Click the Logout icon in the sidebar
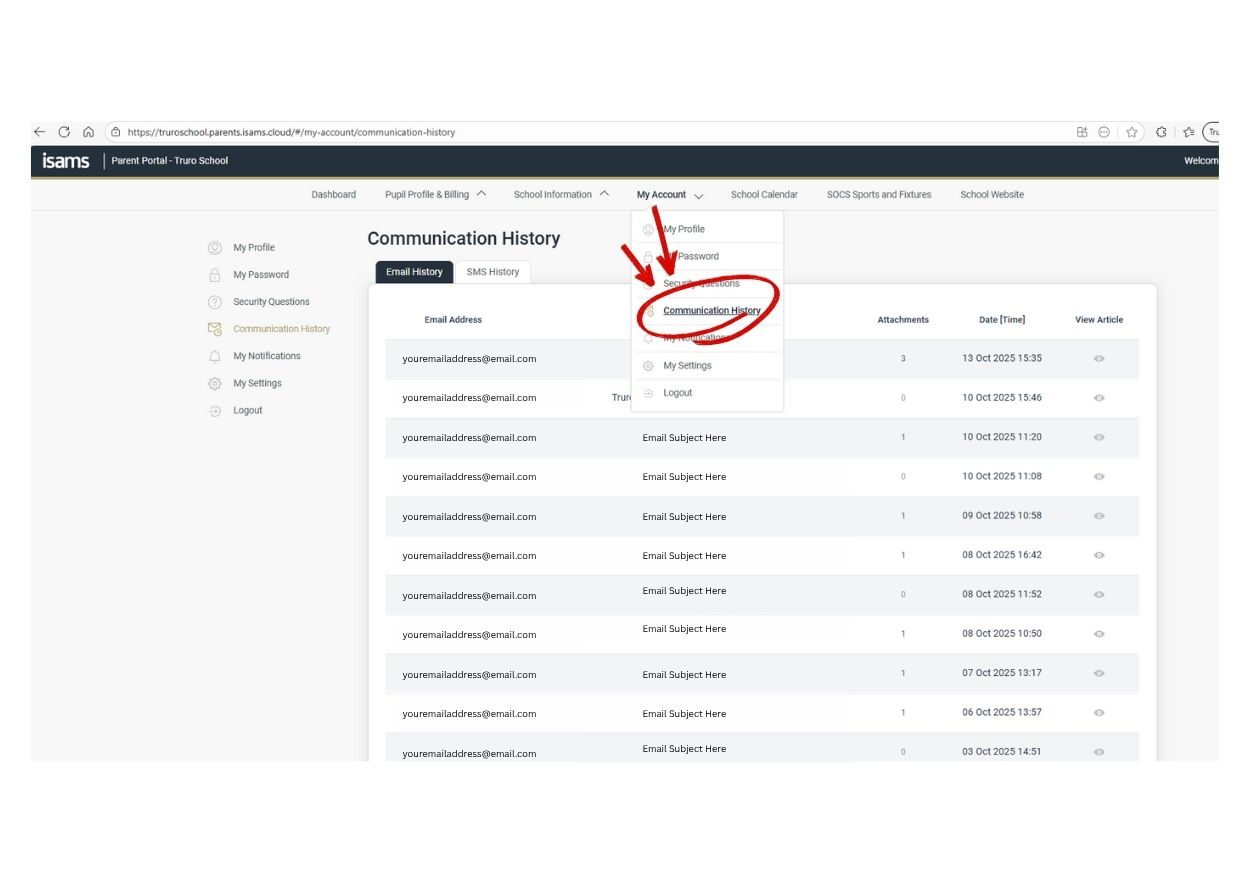Viewport: 1250px width, 884px height. coord(214,411)
